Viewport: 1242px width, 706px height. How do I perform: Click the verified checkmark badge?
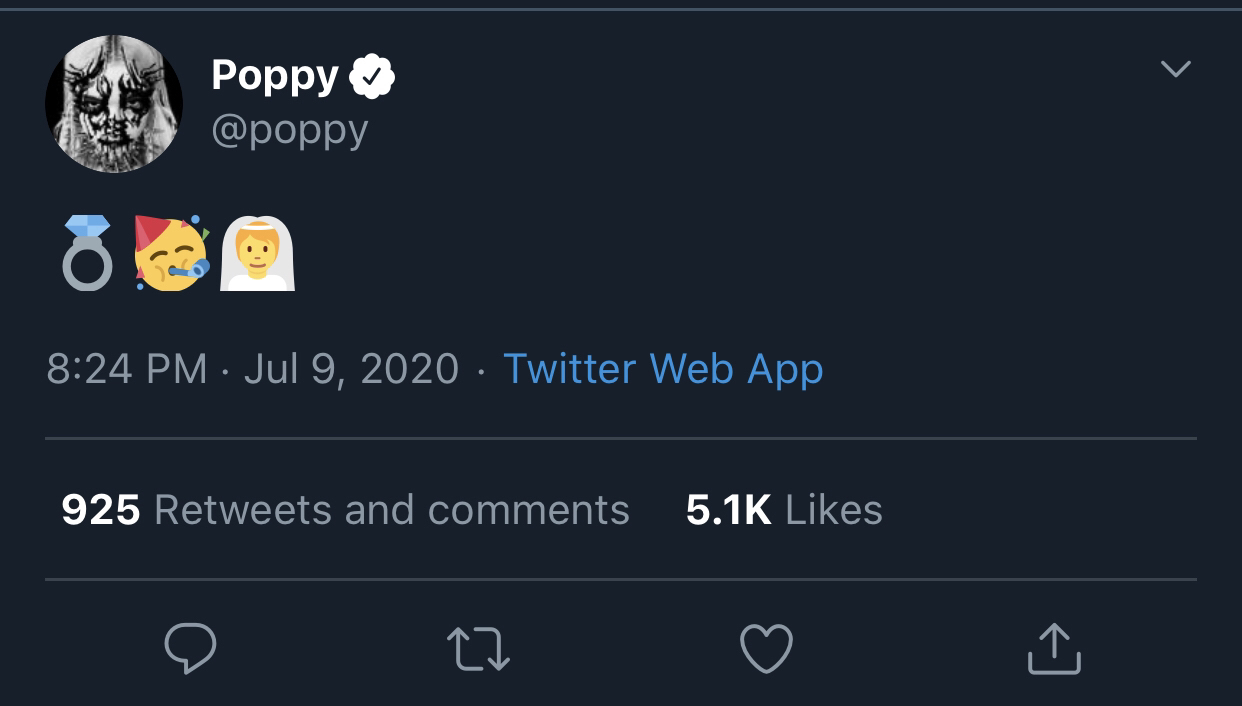tap(372, 77)
